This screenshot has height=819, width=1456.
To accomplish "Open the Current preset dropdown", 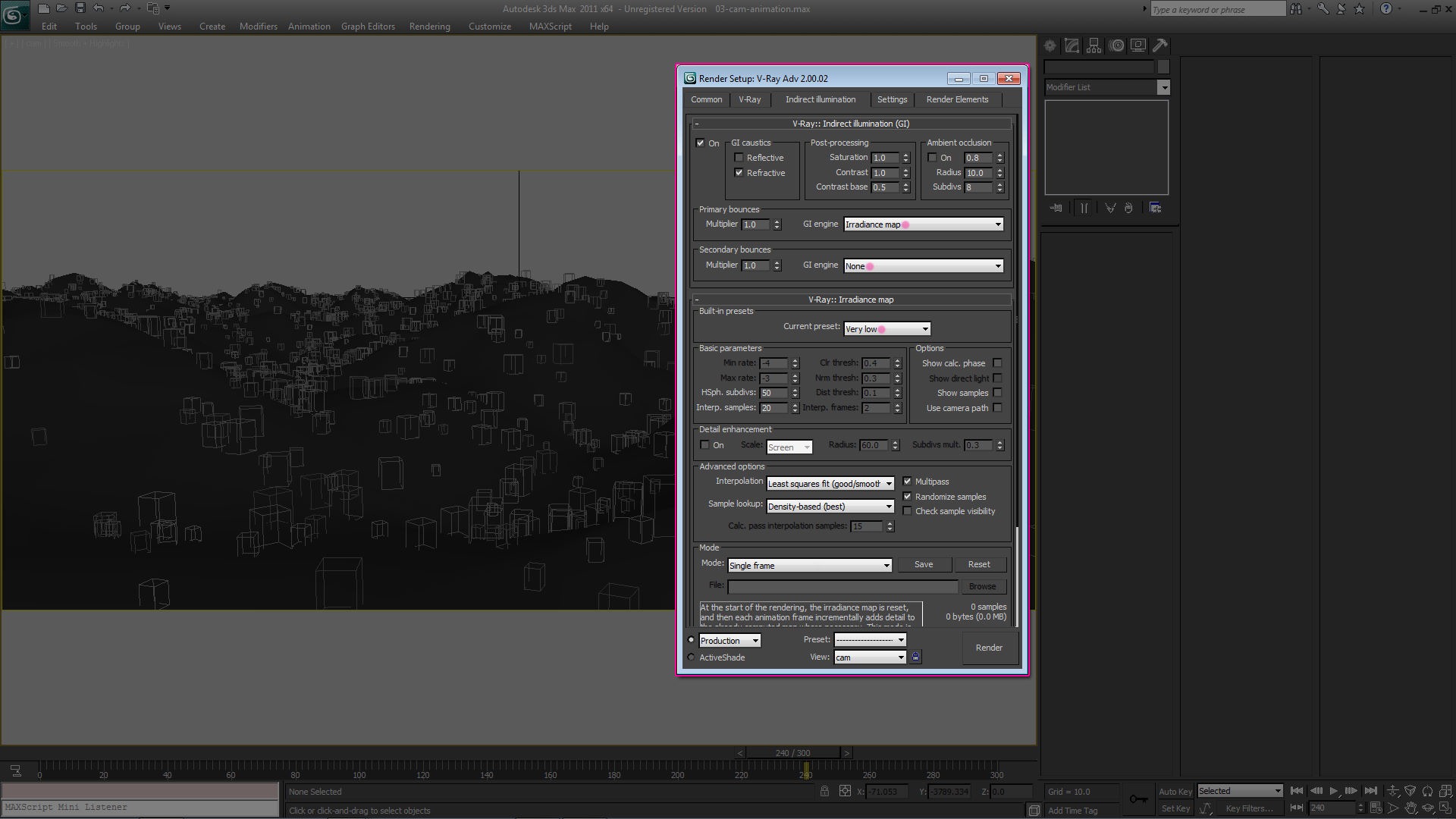I will pos(886,329).
